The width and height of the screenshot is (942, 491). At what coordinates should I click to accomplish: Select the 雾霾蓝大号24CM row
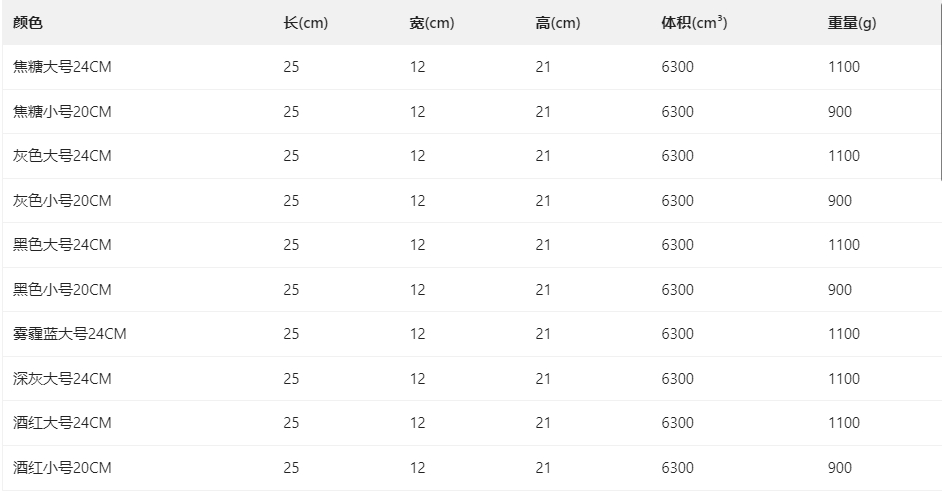[471, 334]
